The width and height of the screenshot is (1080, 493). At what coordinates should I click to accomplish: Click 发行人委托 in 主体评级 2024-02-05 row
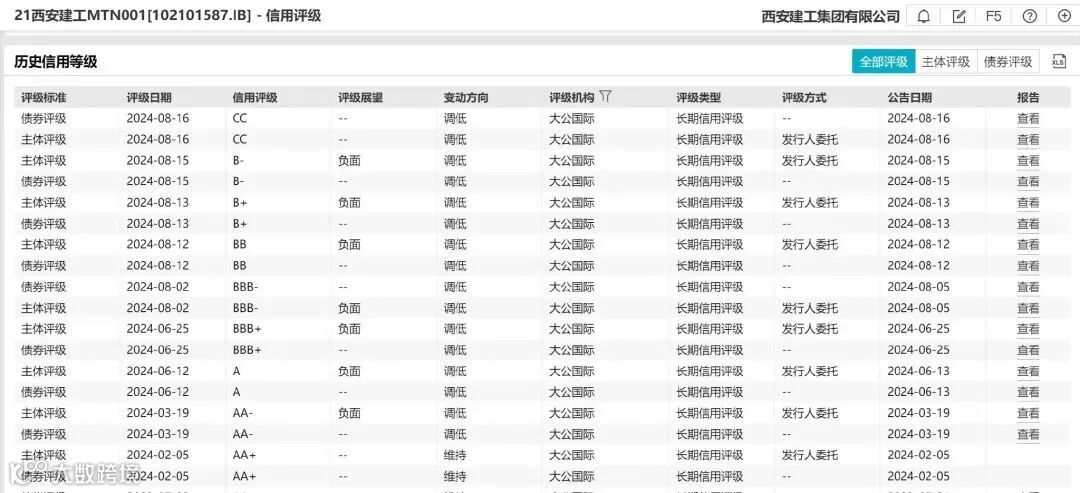[x=810, y=455]
